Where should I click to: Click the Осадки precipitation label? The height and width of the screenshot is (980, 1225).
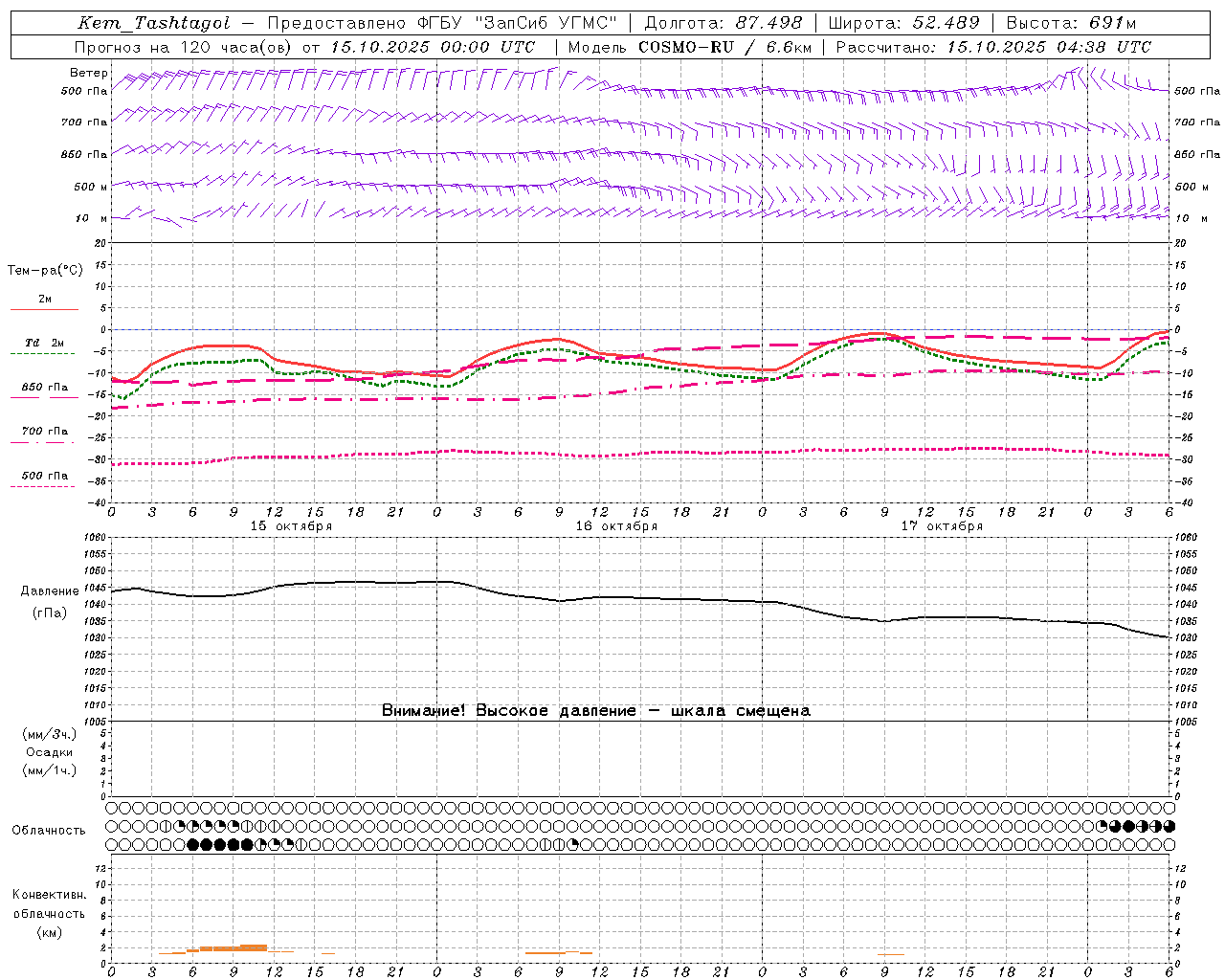(x=50, y=752)
